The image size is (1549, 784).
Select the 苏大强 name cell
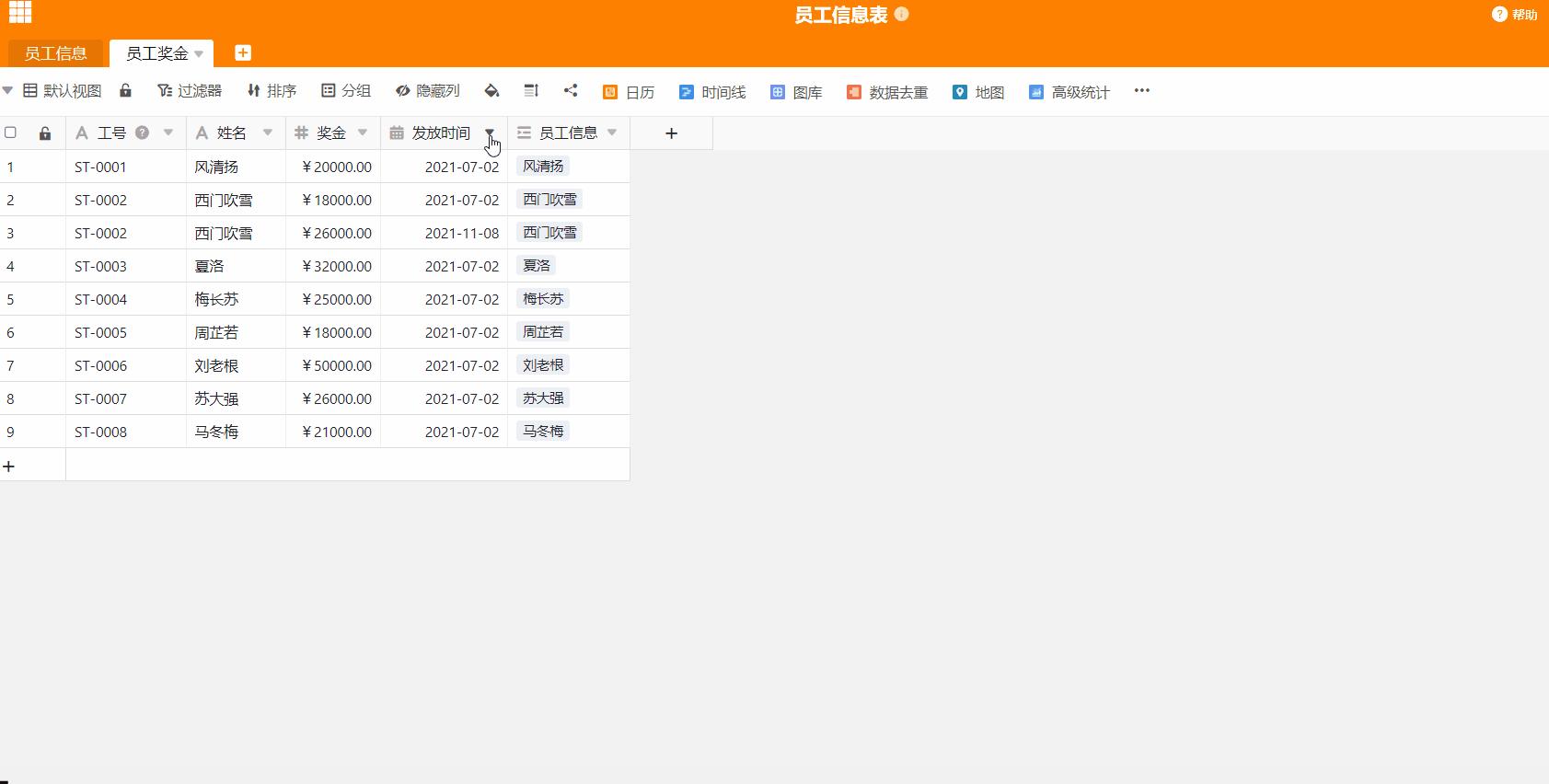tap(237, 398)
